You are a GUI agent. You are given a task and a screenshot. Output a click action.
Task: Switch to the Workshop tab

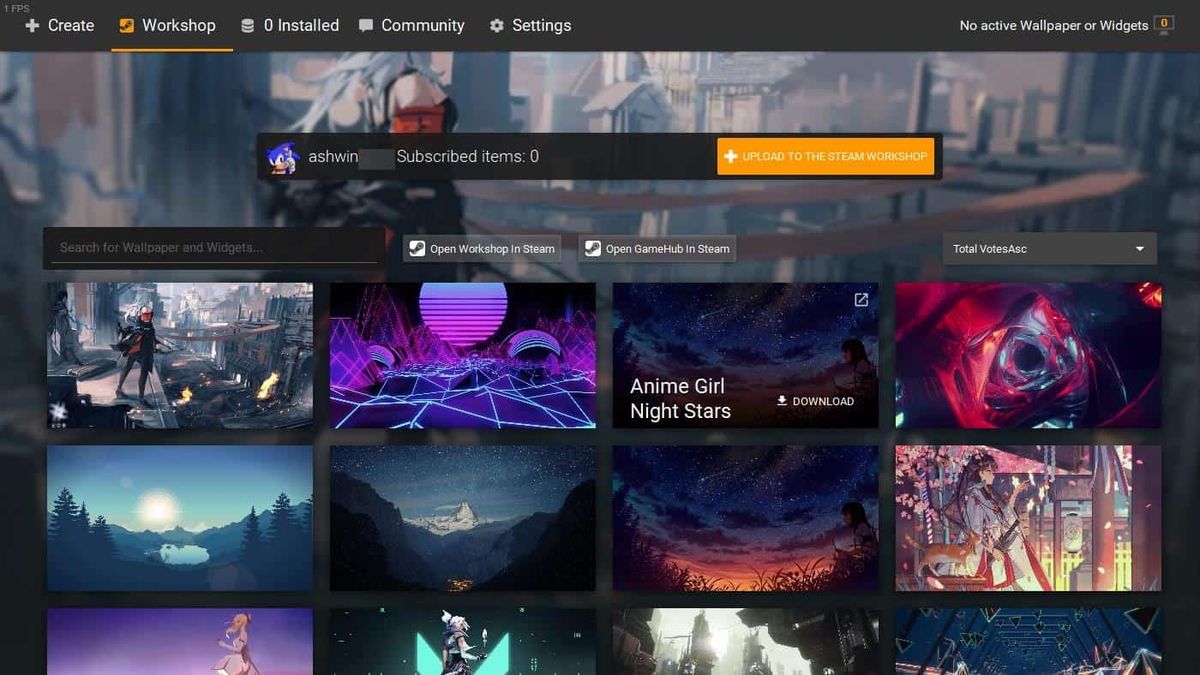pyautogui.click(x=167, y=25)
